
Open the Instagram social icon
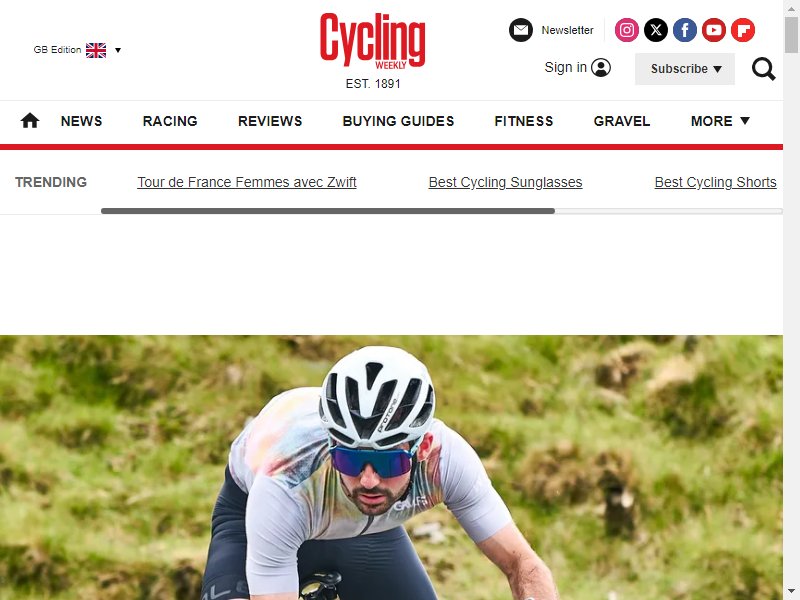[627, 30]
